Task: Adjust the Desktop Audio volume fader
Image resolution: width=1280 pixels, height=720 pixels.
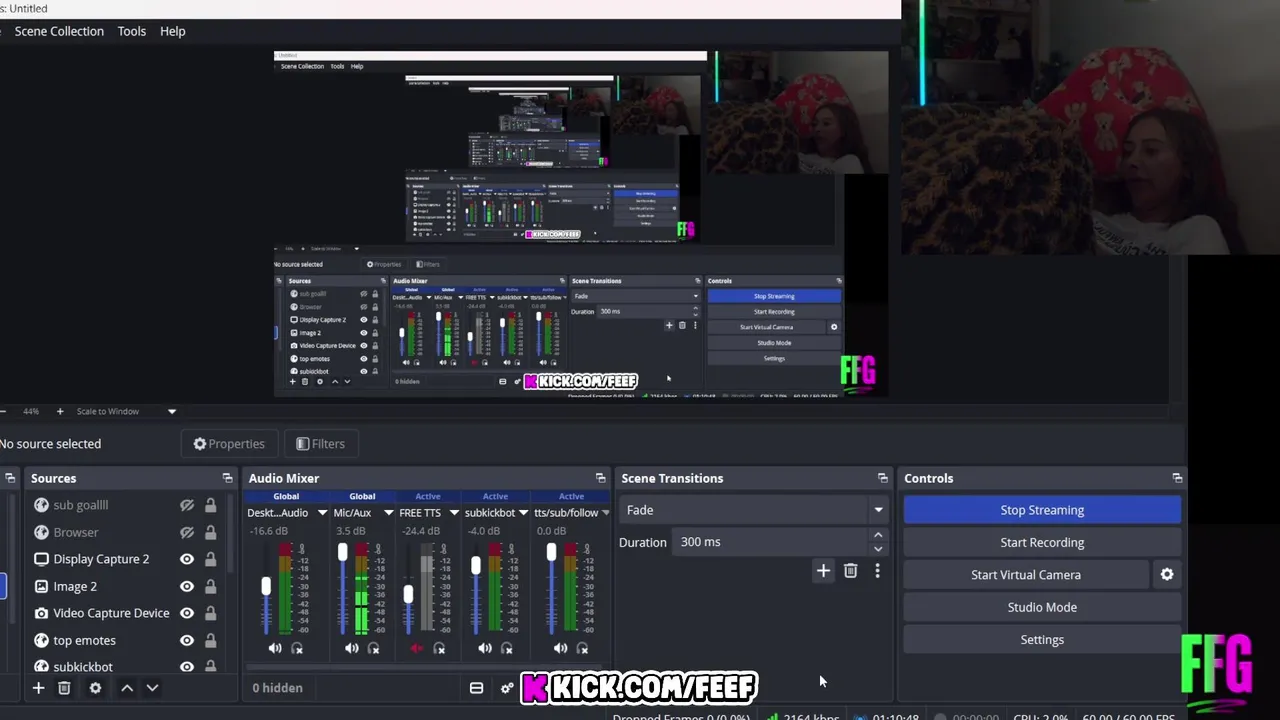Action: pyautogui.click(x=266, y=587)
